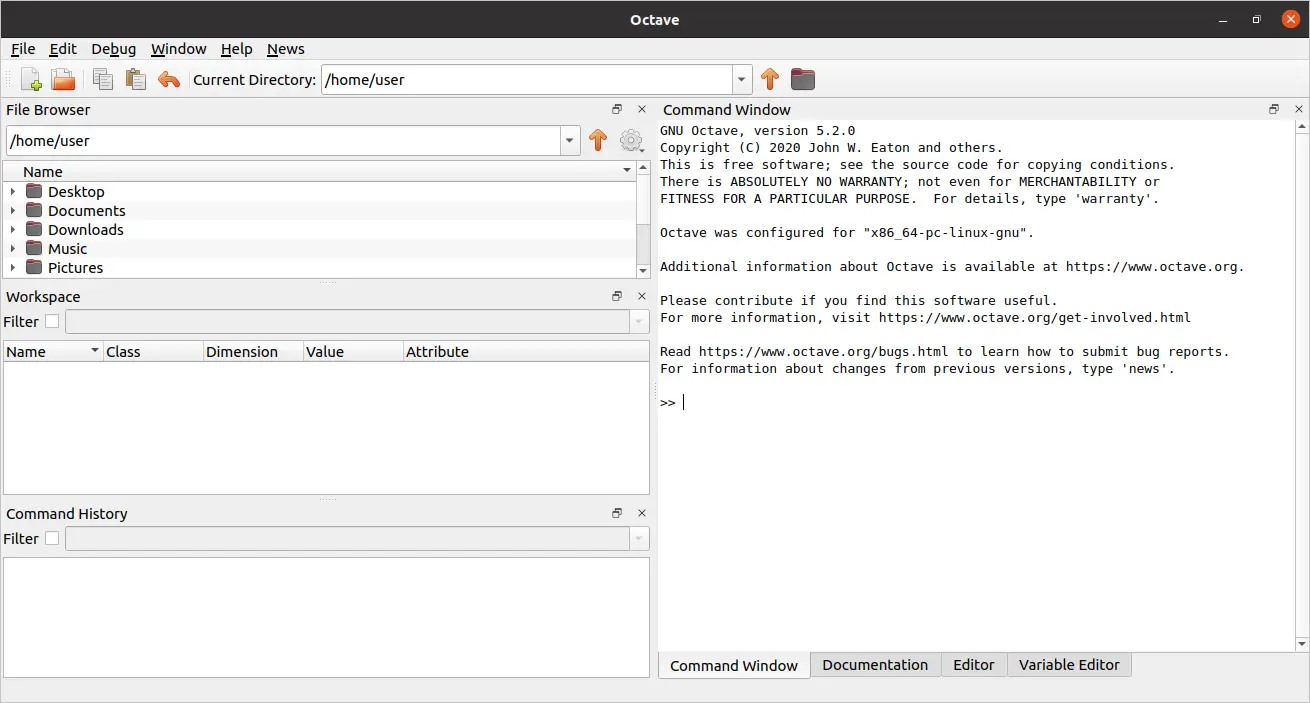
Task: Select the Music folder name
Action: coord(67,248)
